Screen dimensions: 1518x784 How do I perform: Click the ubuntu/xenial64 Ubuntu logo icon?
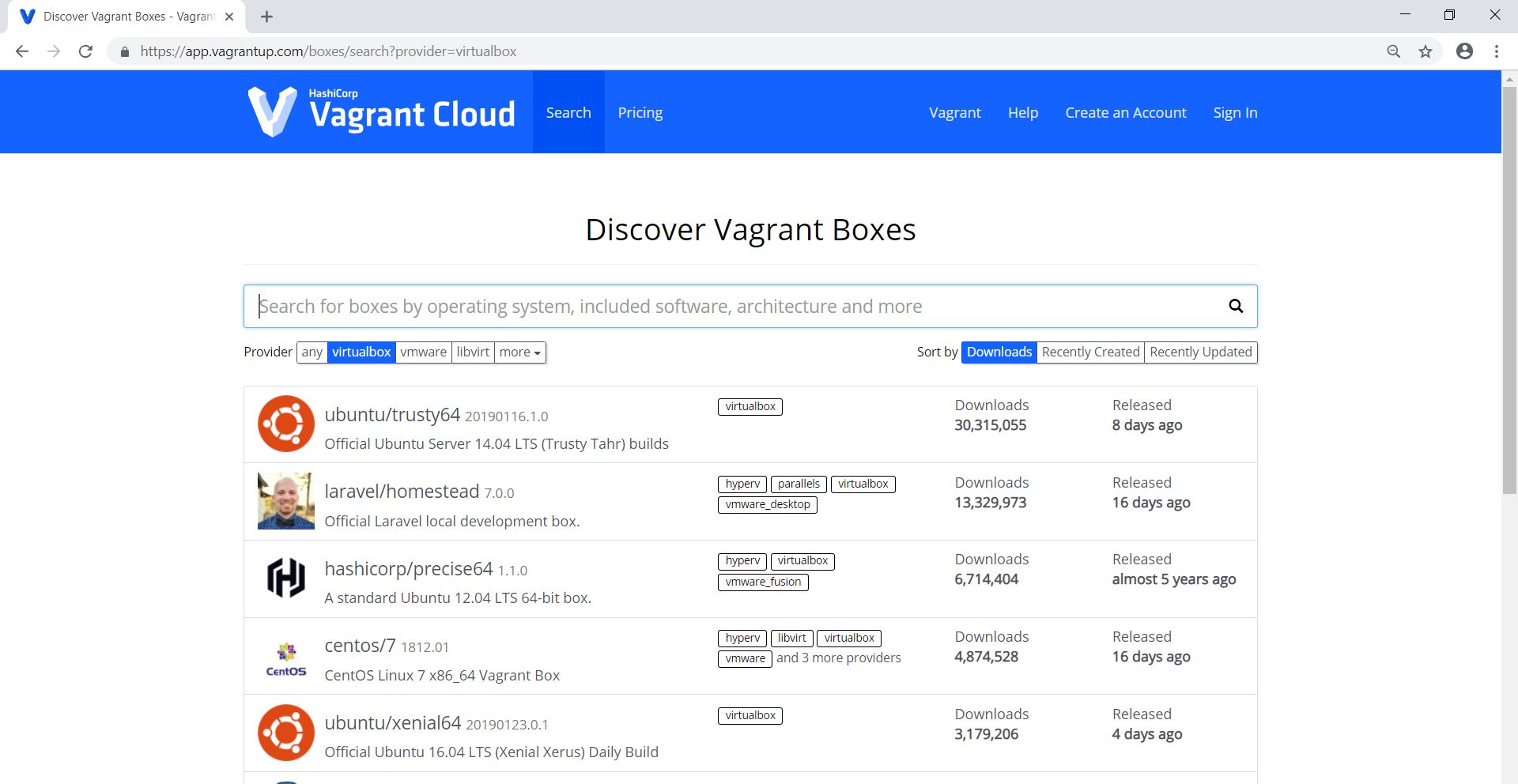286,733
